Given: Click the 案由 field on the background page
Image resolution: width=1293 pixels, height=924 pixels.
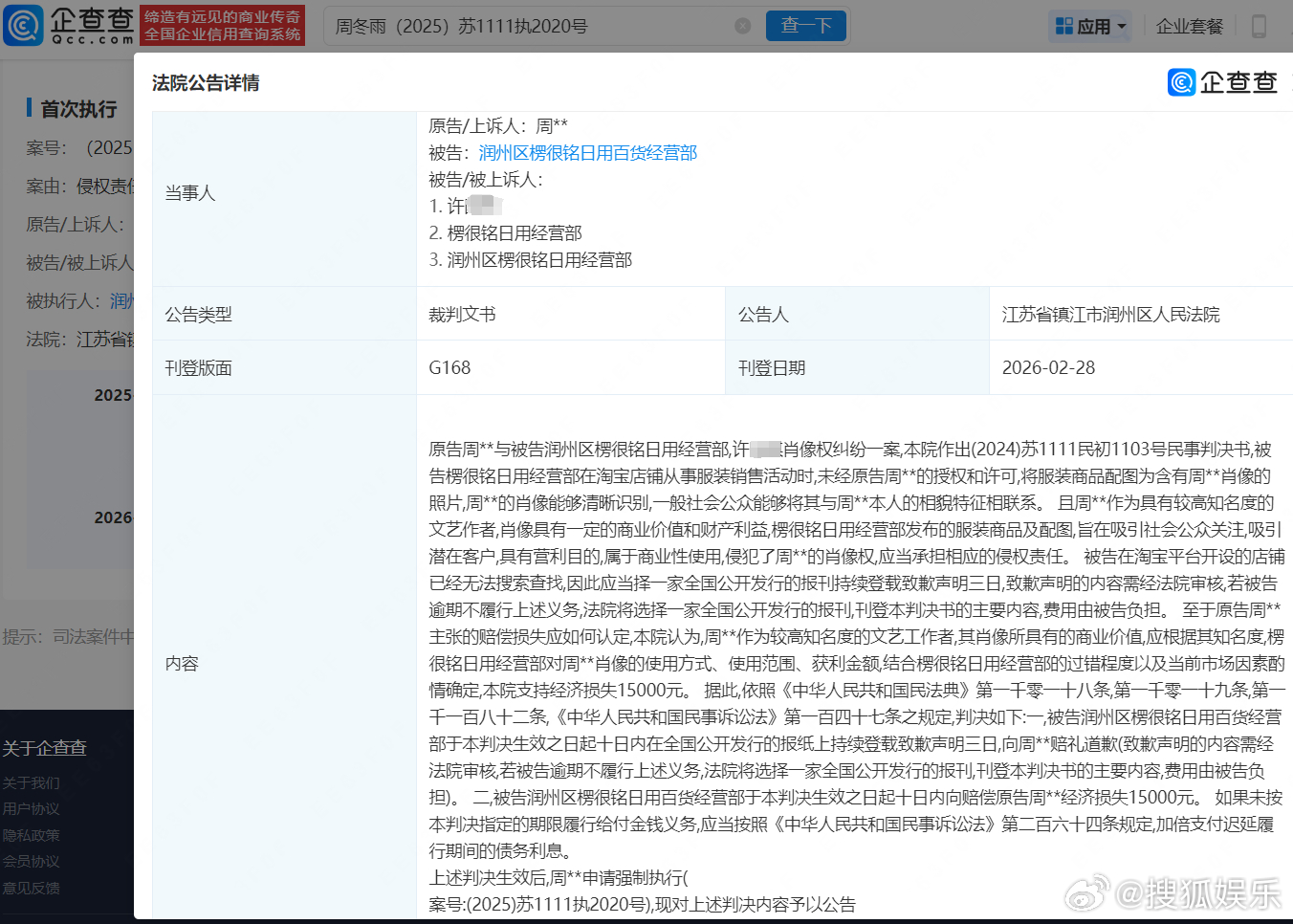Looking at the screenshot, I should pos(79,187).
